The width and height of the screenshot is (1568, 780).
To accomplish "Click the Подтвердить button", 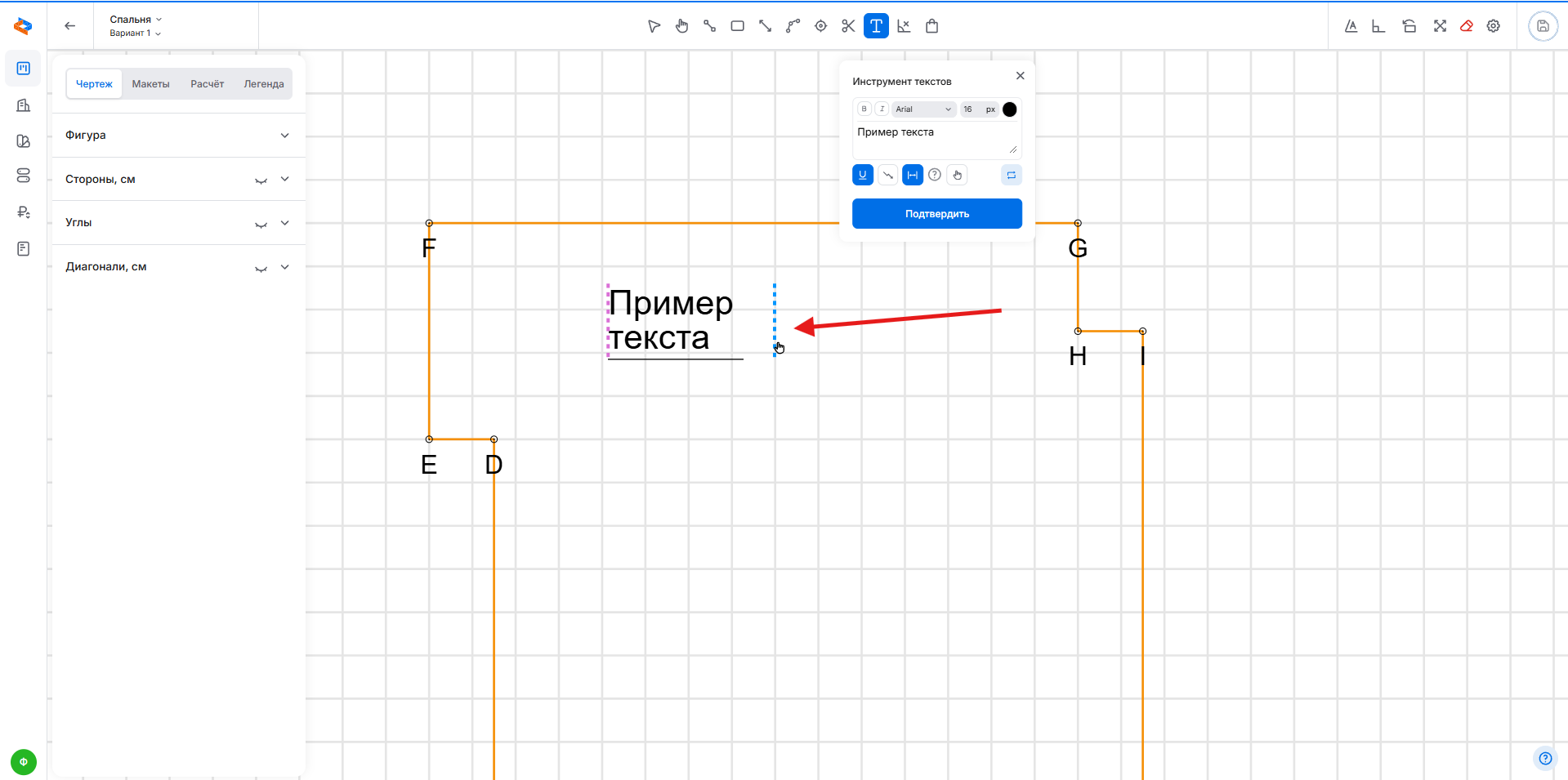I will [936, 214].
